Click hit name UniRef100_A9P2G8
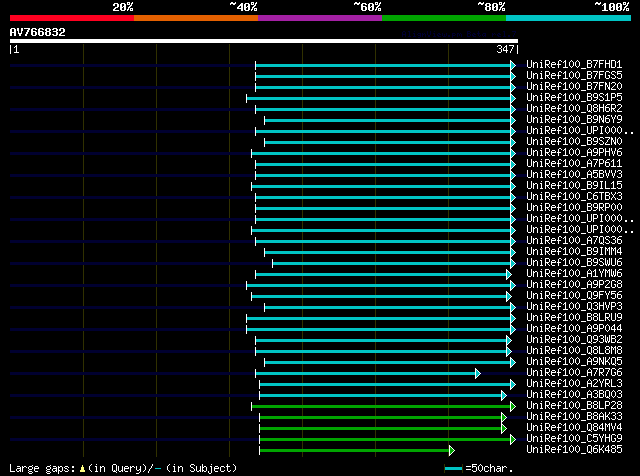The image size is (640, 476). click(x=574, y=285)
